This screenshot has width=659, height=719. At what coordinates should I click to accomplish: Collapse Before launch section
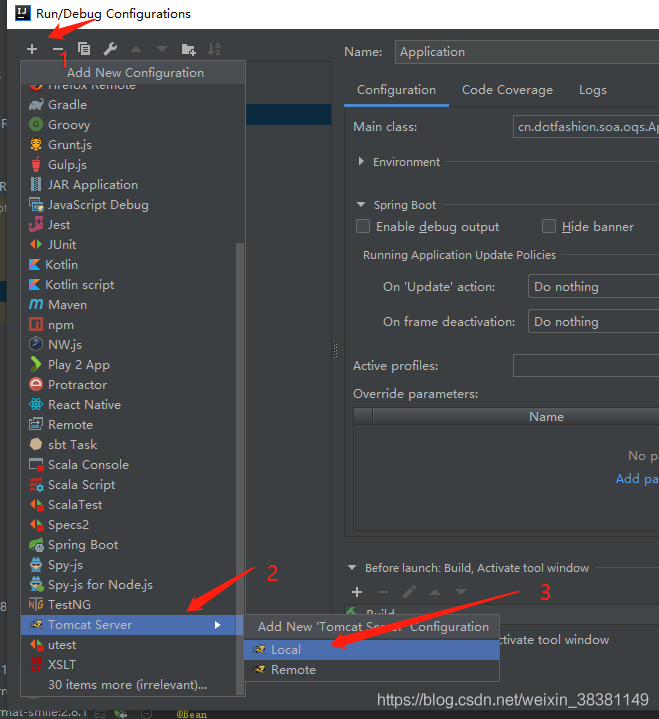(x=352, y=568)
